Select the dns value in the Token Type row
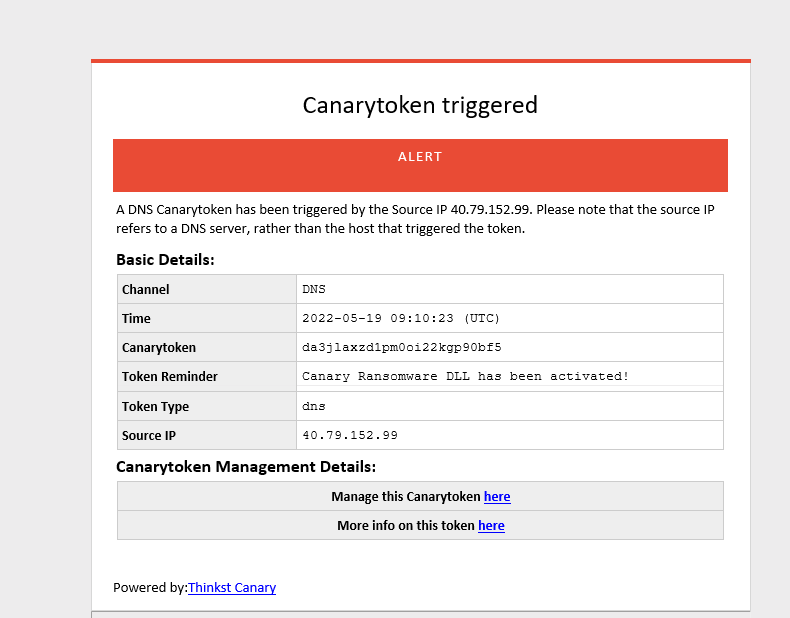This screenshot has width=790, height=618. 314,406
